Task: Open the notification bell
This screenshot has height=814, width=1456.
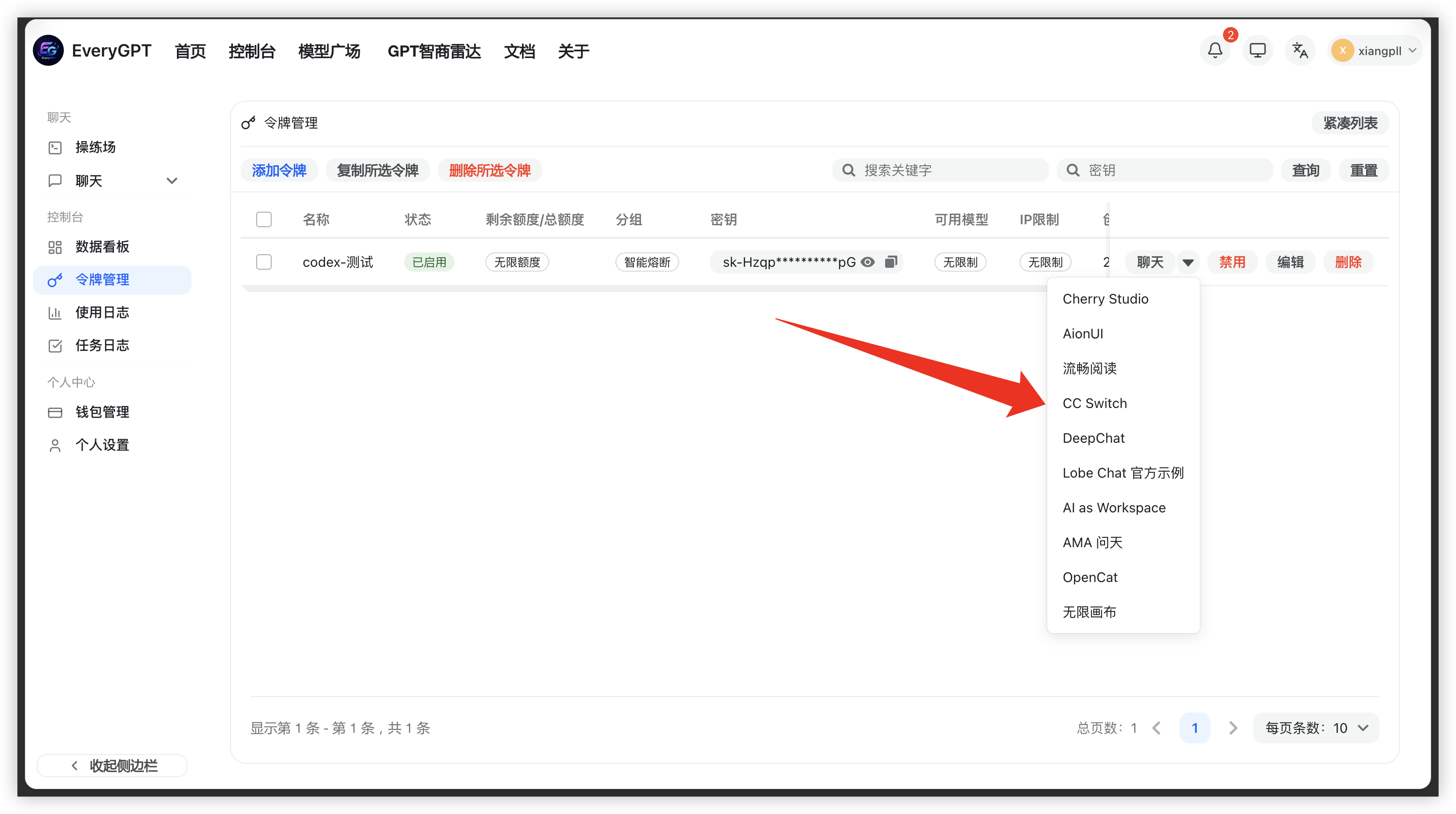Action: coord(1215,51)
